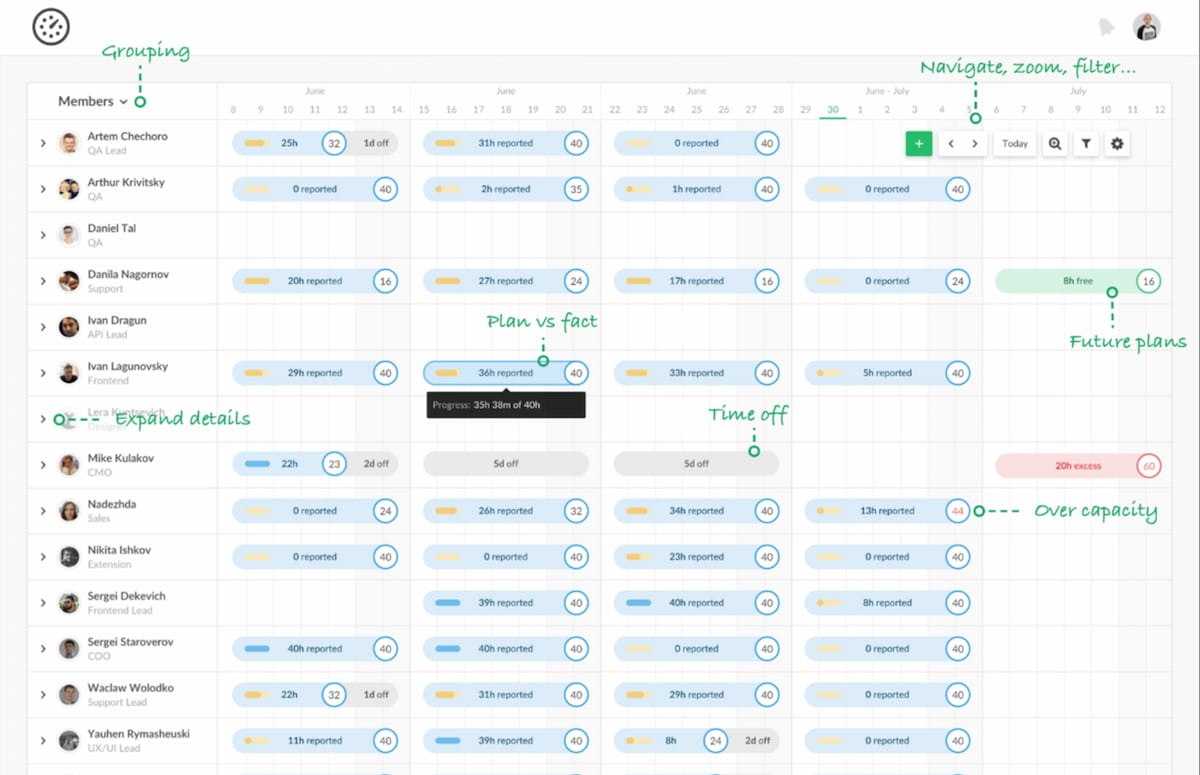
Task: Click Nadezhda's over-capacity 44 badge
Action: point(958,510)
